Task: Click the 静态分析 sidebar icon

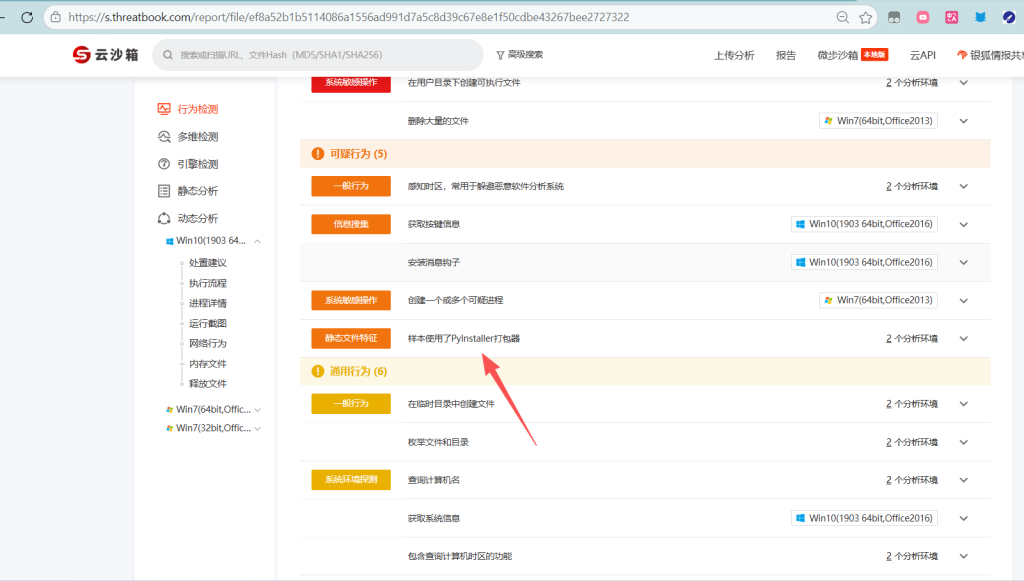Action: click(164, 191)
